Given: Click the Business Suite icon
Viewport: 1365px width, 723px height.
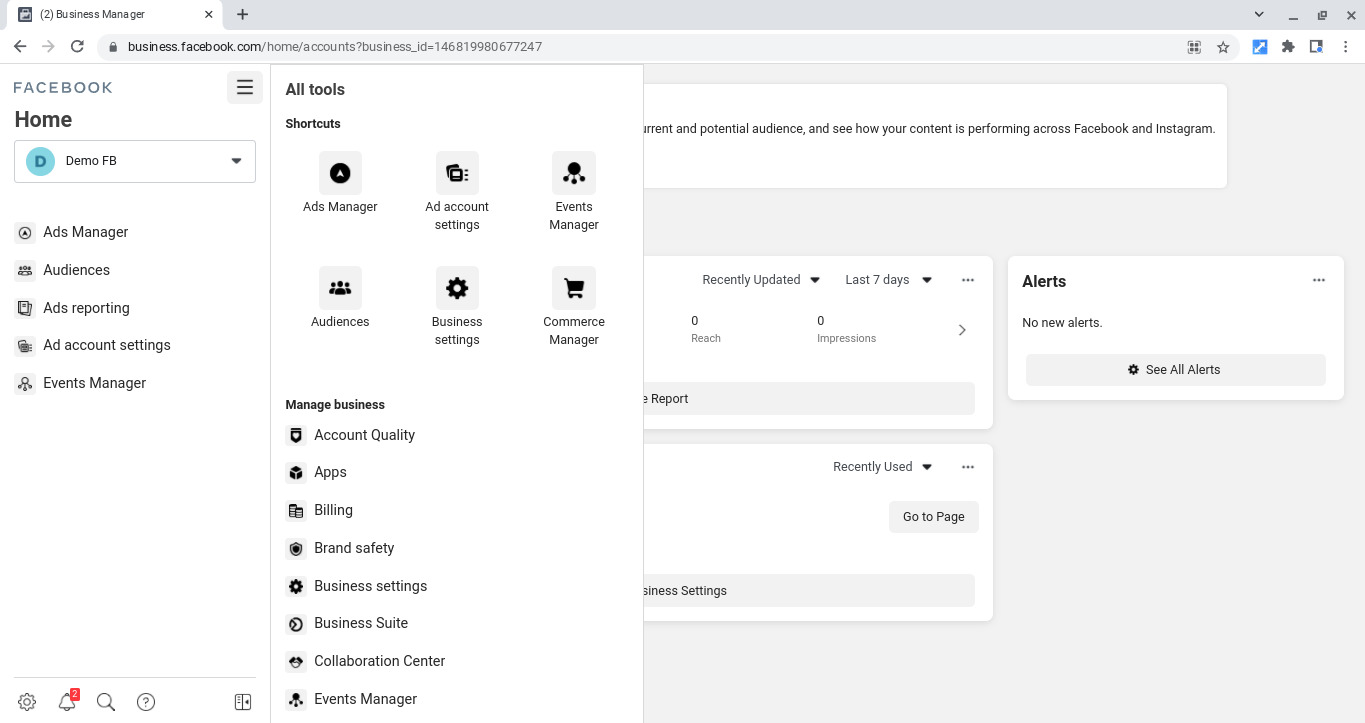Looking at the screenshot, I should (x=296, y=624).
